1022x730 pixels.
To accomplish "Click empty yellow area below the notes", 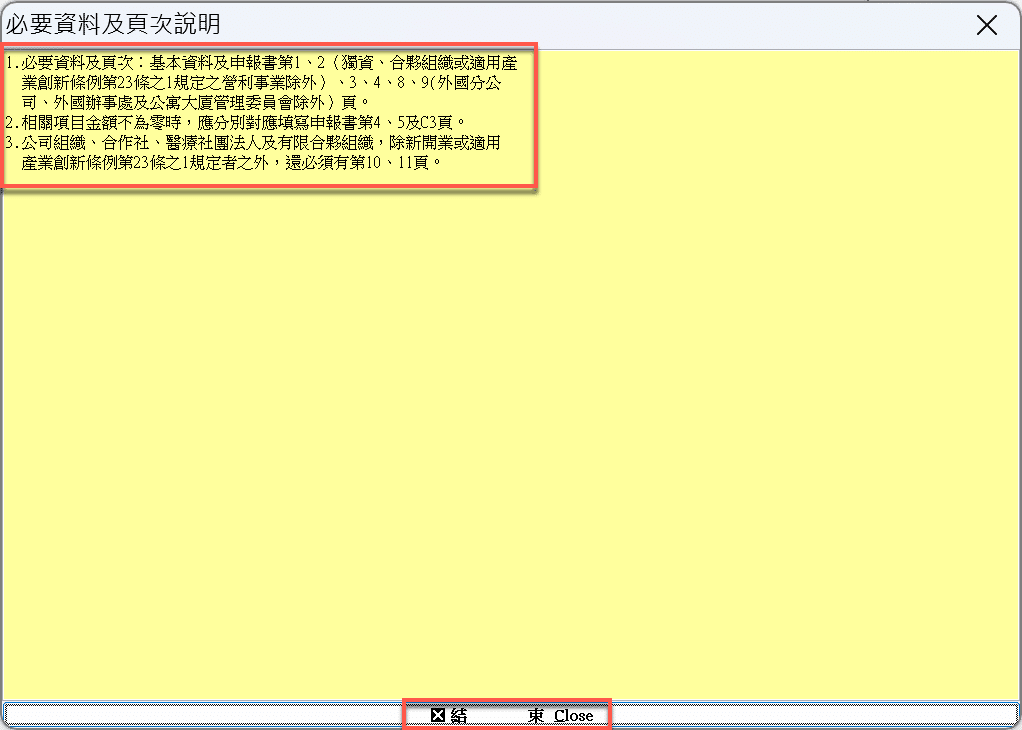I will tap(510, 443).
